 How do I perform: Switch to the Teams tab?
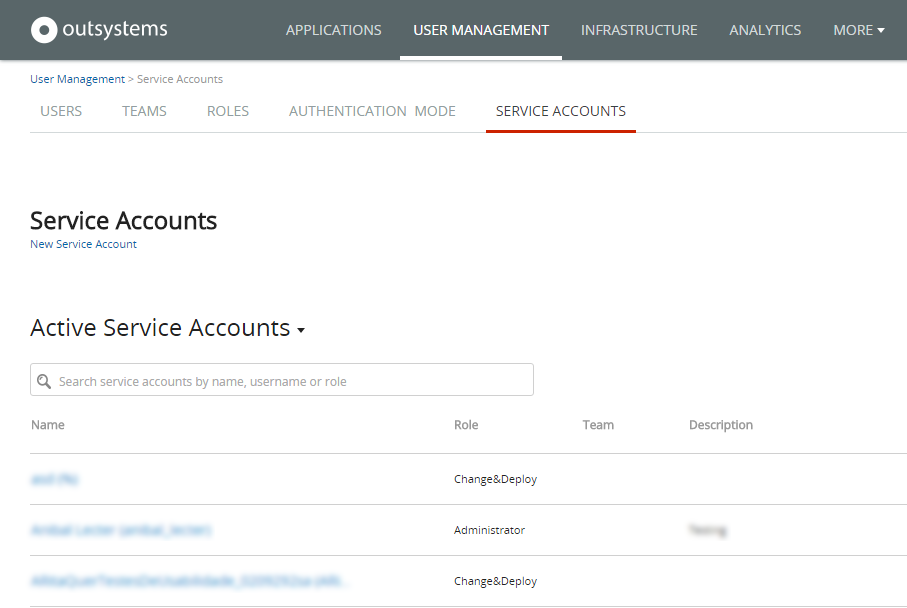point(144,111)
